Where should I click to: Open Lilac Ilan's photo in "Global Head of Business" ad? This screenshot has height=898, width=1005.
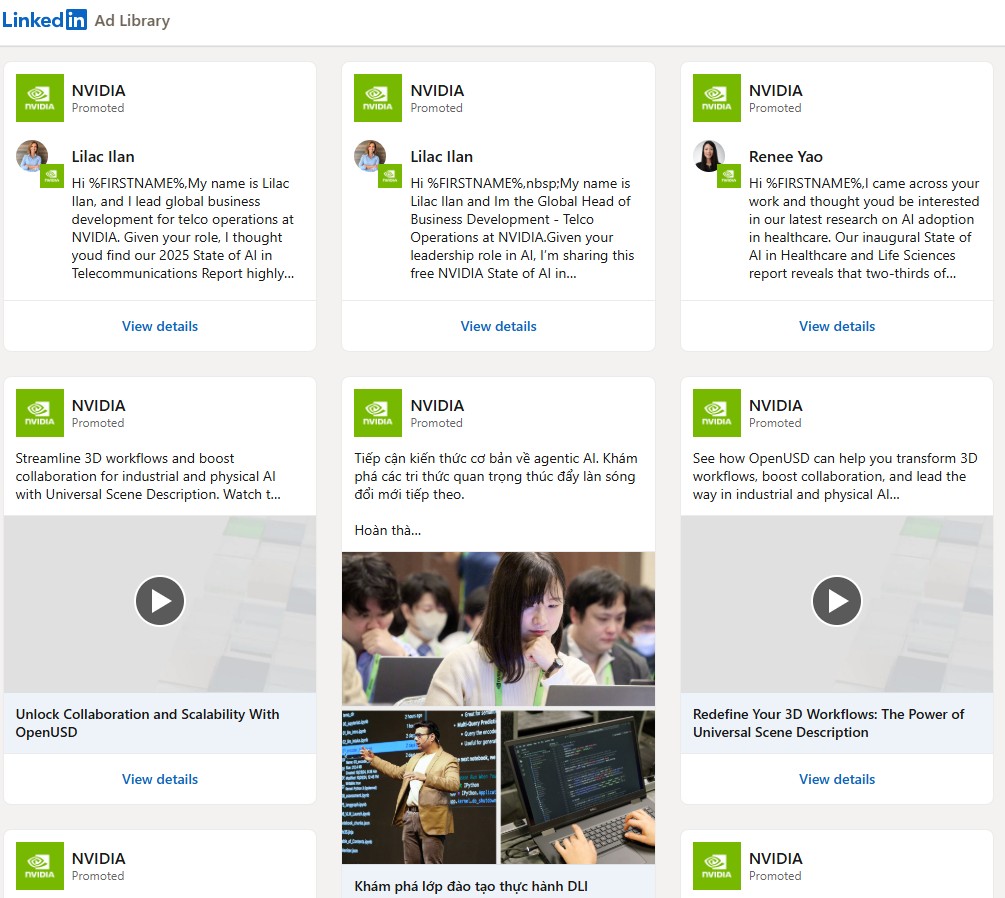click(x=370, y=156)
